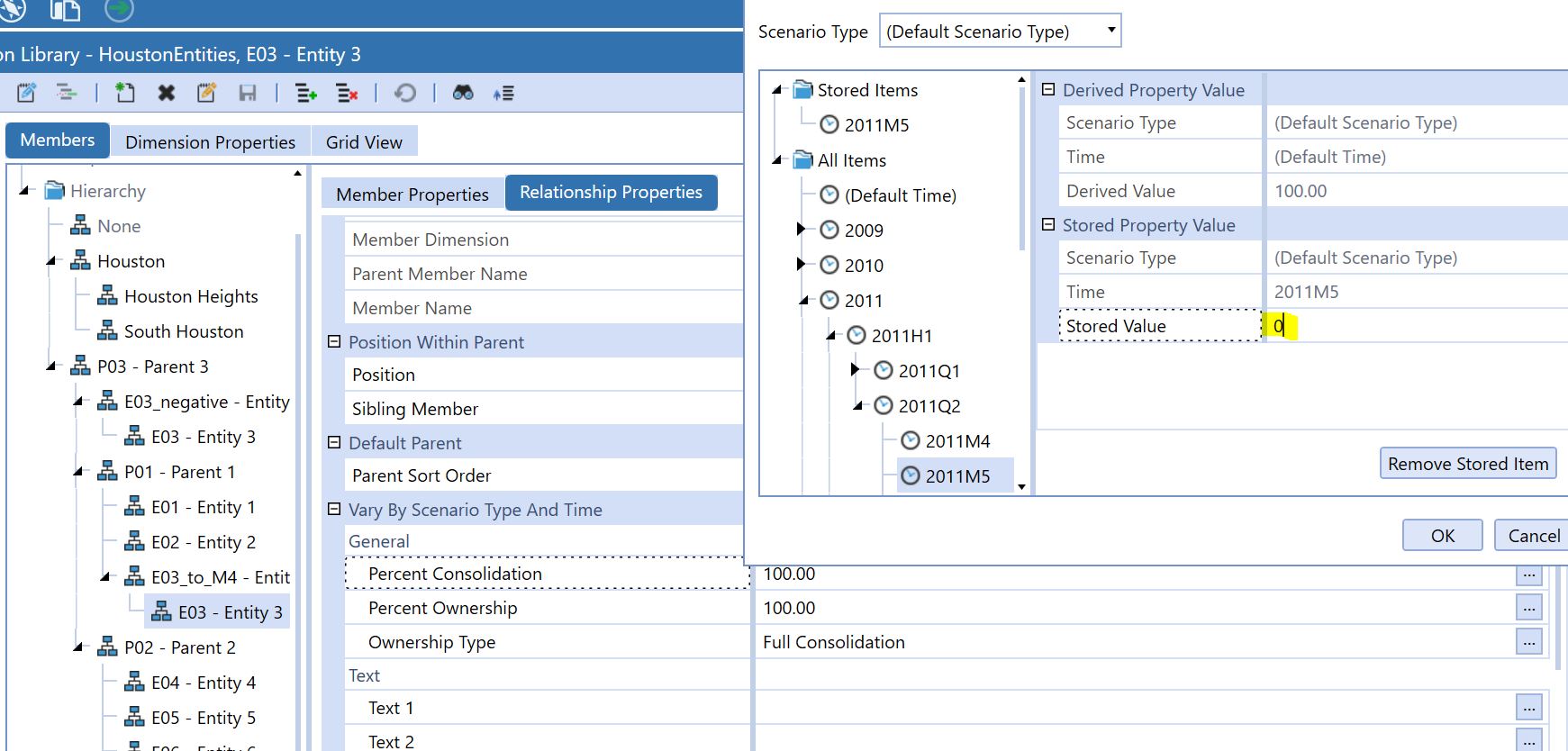
Task: Click the Stored Value input field
Action: (1414, 326)
